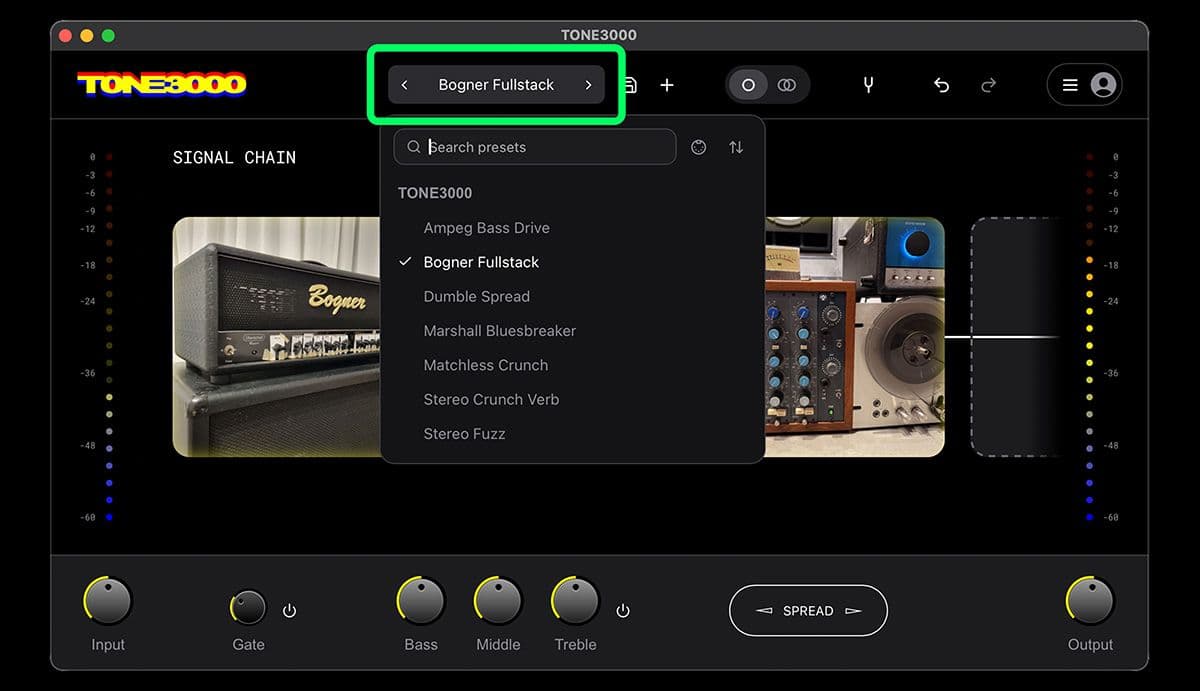Toggle the EQ power button beside Treble
The height and width of the screenshot is (691, 1200).
coord(623,611)
